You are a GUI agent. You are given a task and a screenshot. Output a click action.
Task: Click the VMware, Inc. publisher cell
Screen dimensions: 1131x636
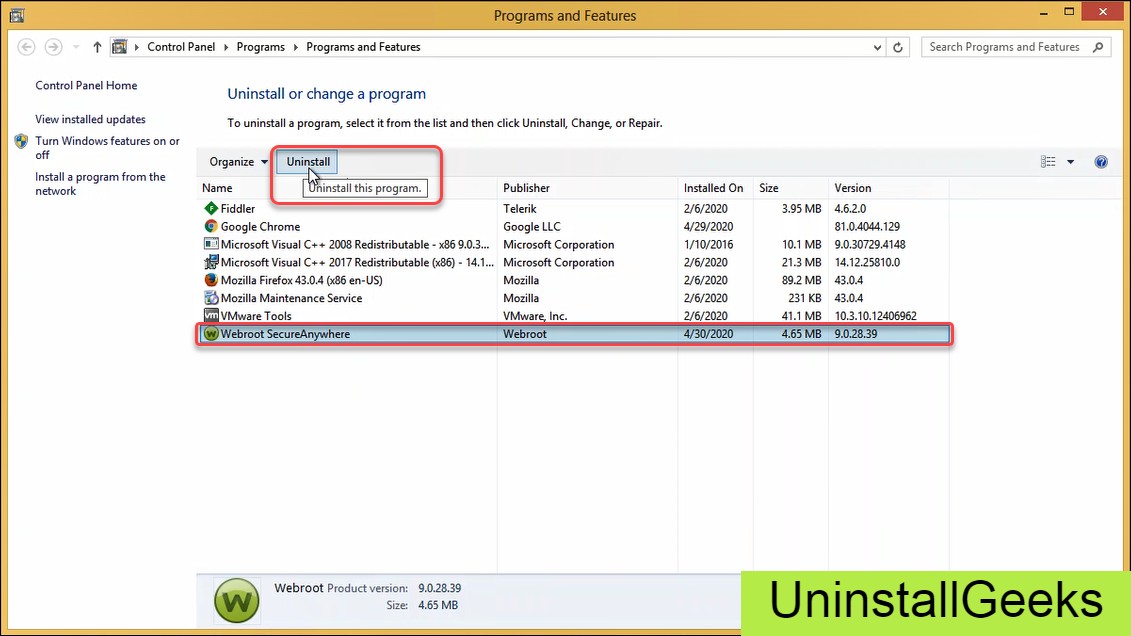click(535, 316)
